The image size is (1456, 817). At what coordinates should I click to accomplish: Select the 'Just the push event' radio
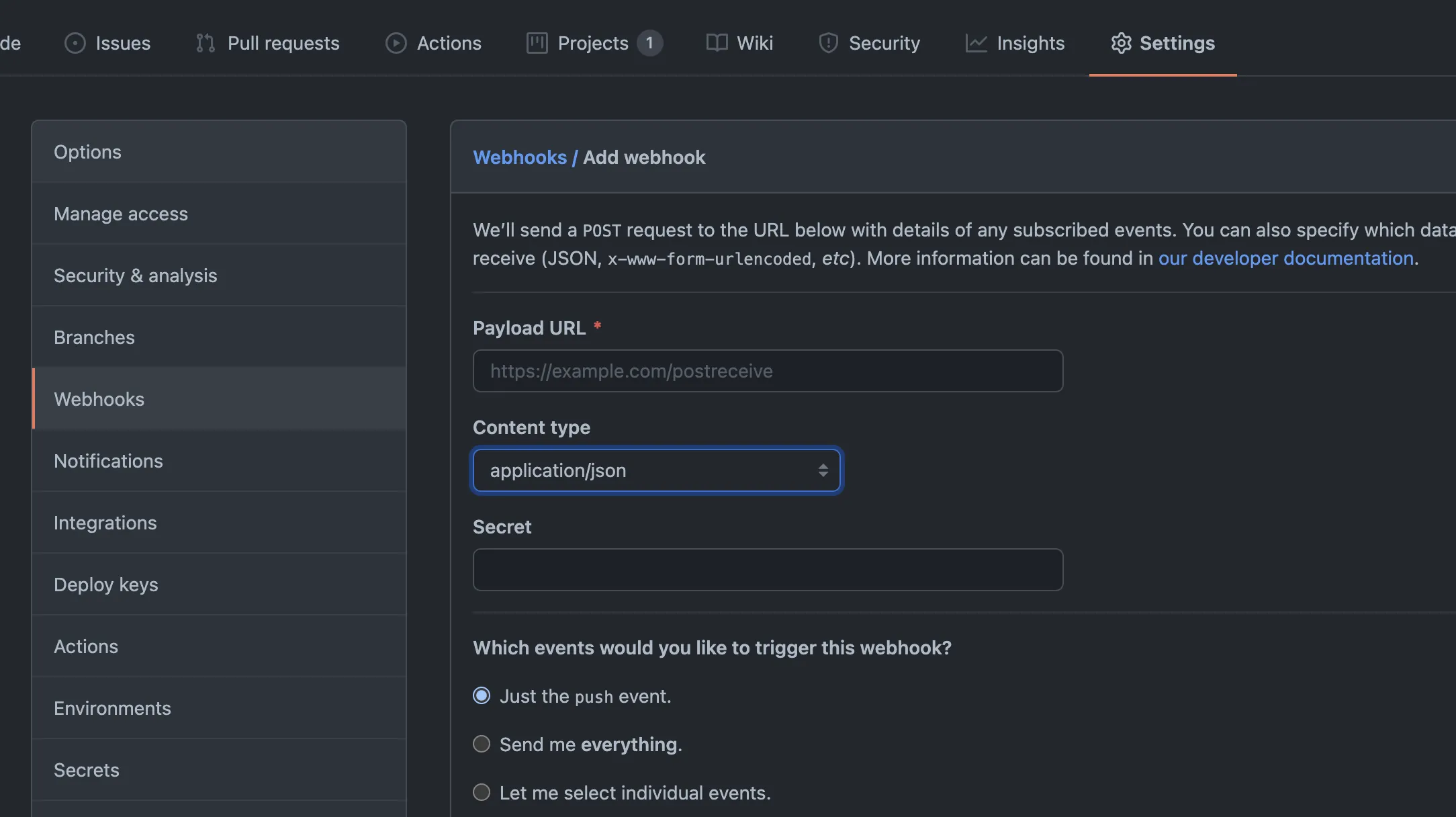[x=482, y=695]
